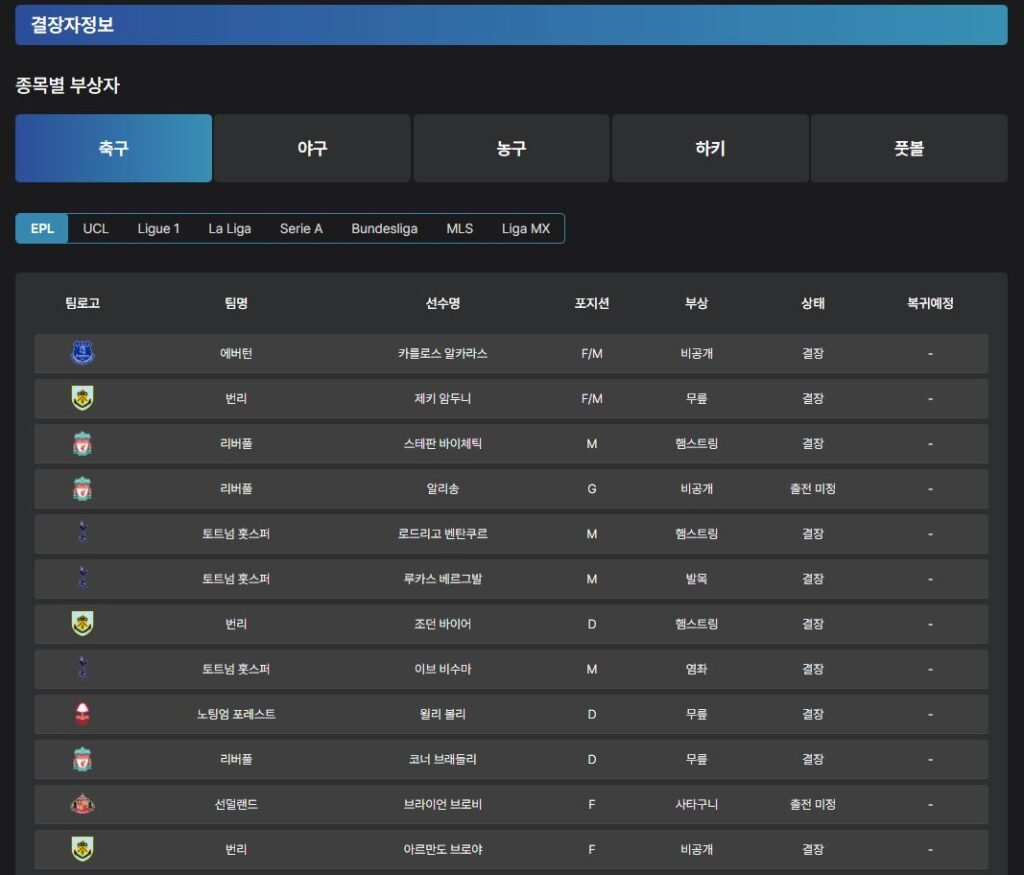Click the Burnley logo beside 제키 암두니

[x=82, y=398]
